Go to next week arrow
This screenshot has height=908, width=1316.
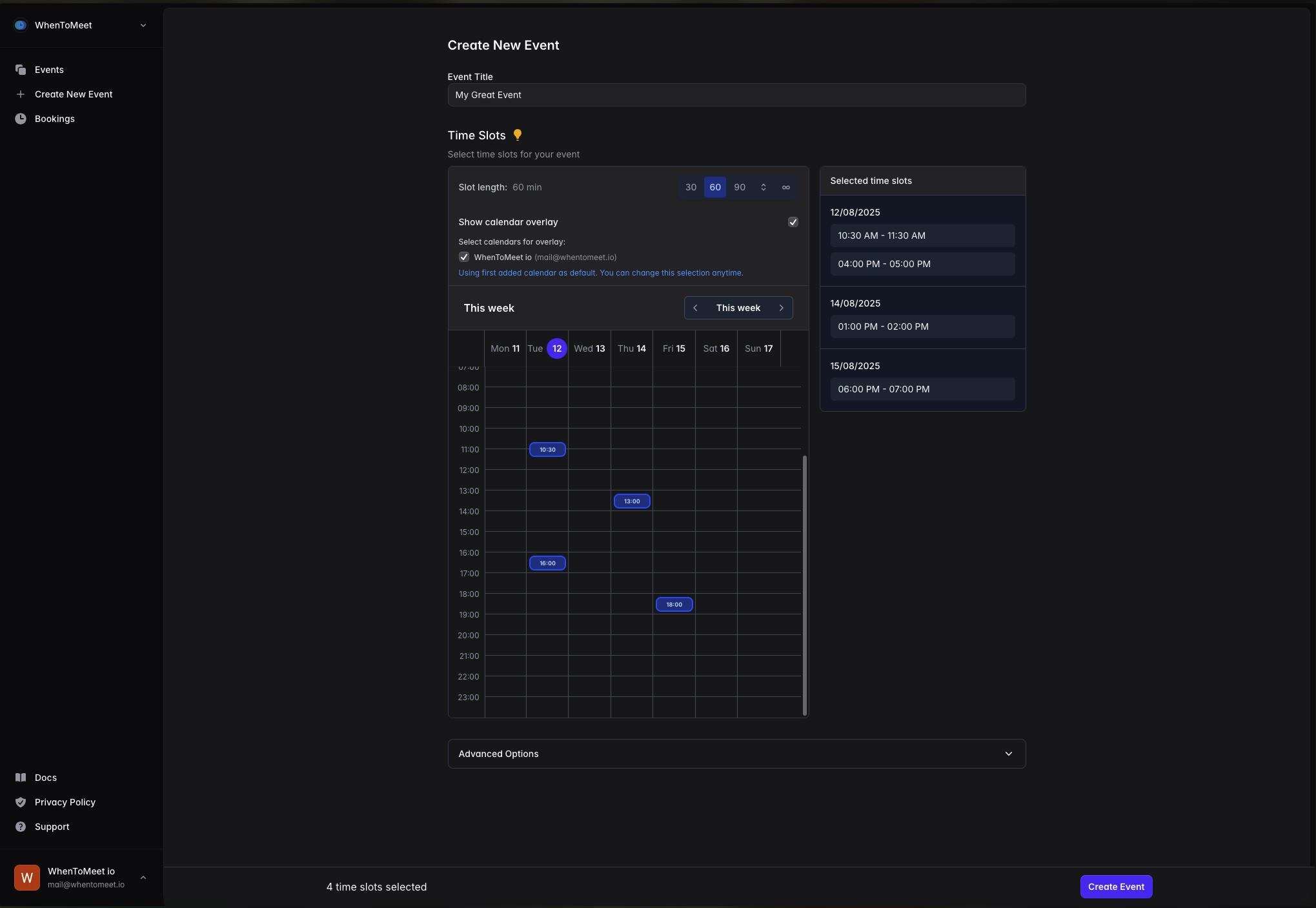pos(781,308)
